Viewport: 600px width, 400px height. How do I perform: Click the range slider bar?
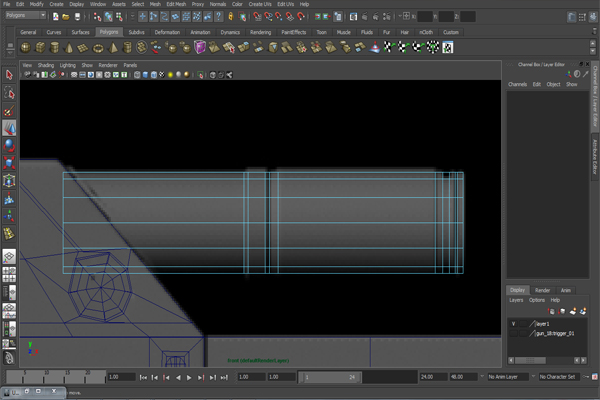coord(329,377)
